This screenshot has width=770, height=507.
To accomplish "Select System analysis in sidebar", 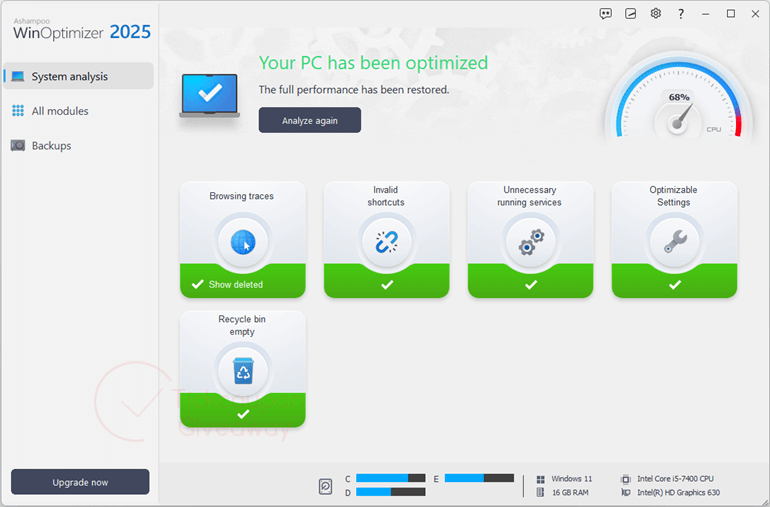I will pyautogui.click(x=79, y=76).
